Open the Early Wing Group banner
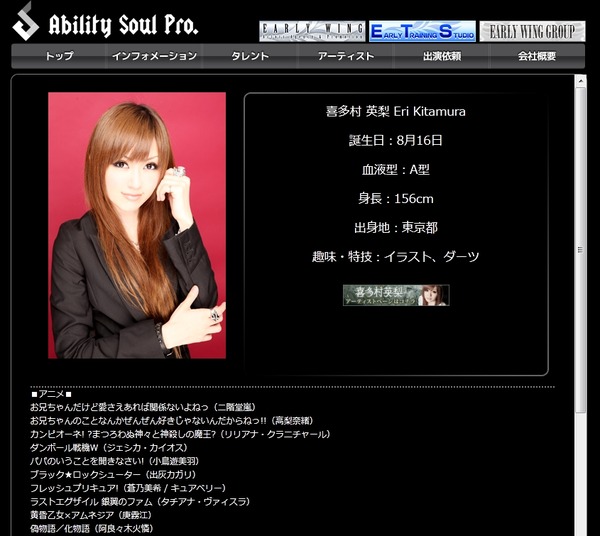Viewport: 600px width, 536px height. tap(532, 31)
